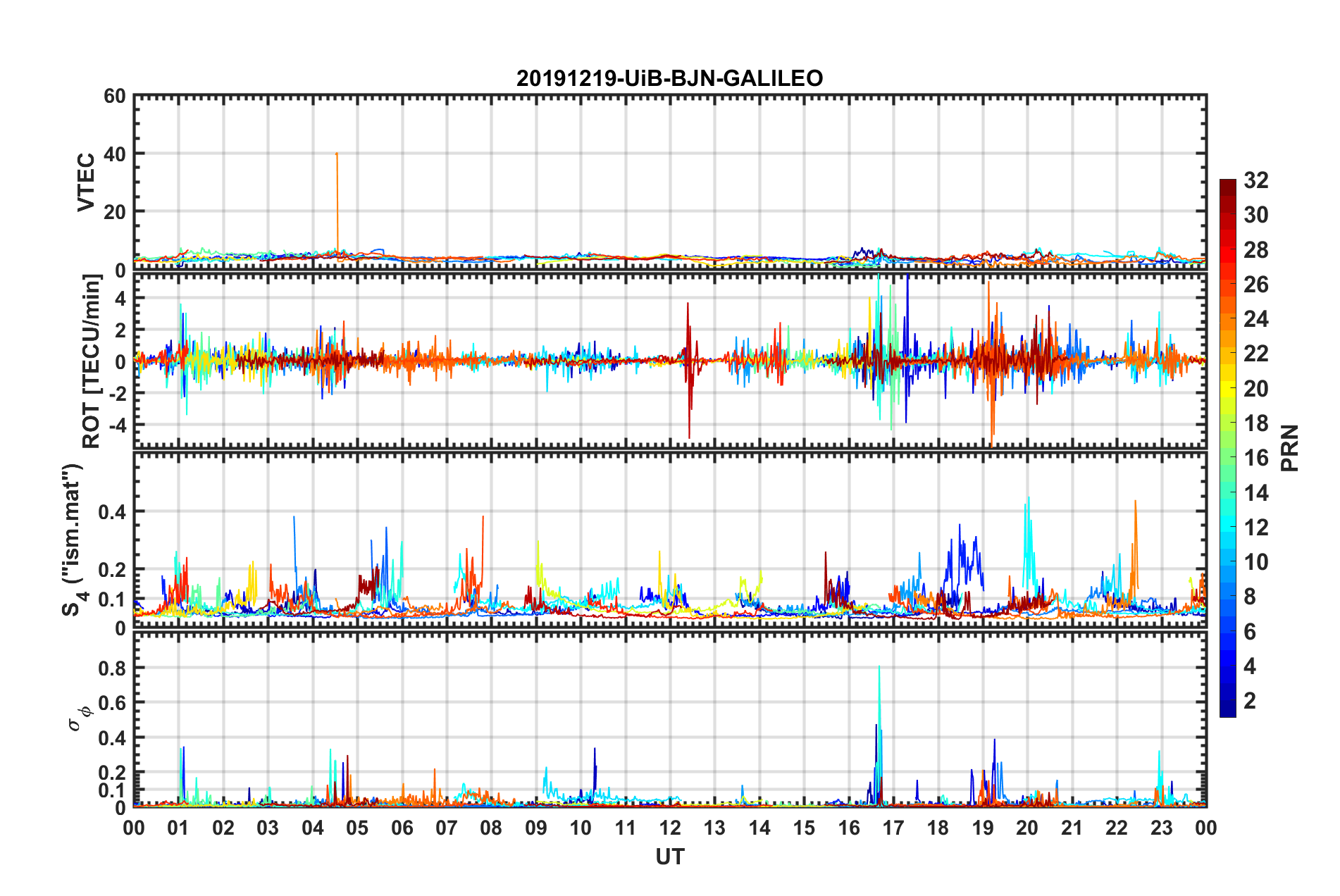The width and height of the screenshot is (1340, 896).
Task: Click the UT axis tick label 05
Action: click(357, 828)
